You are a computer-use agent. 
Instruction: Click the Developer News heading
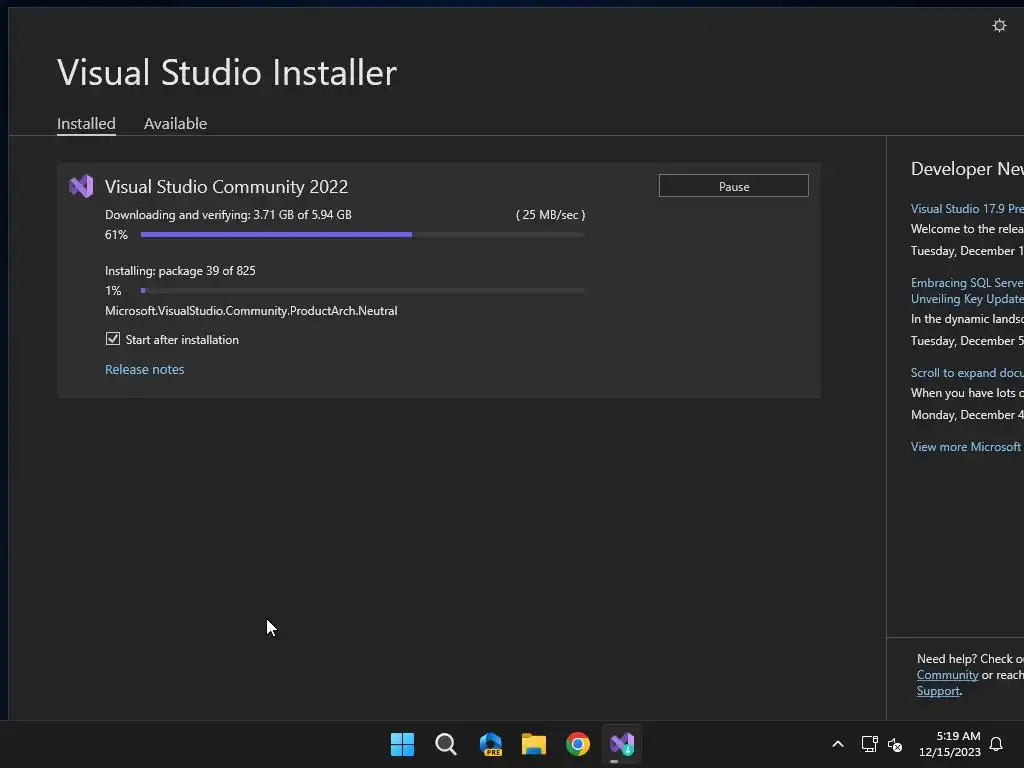coord(967,169)
